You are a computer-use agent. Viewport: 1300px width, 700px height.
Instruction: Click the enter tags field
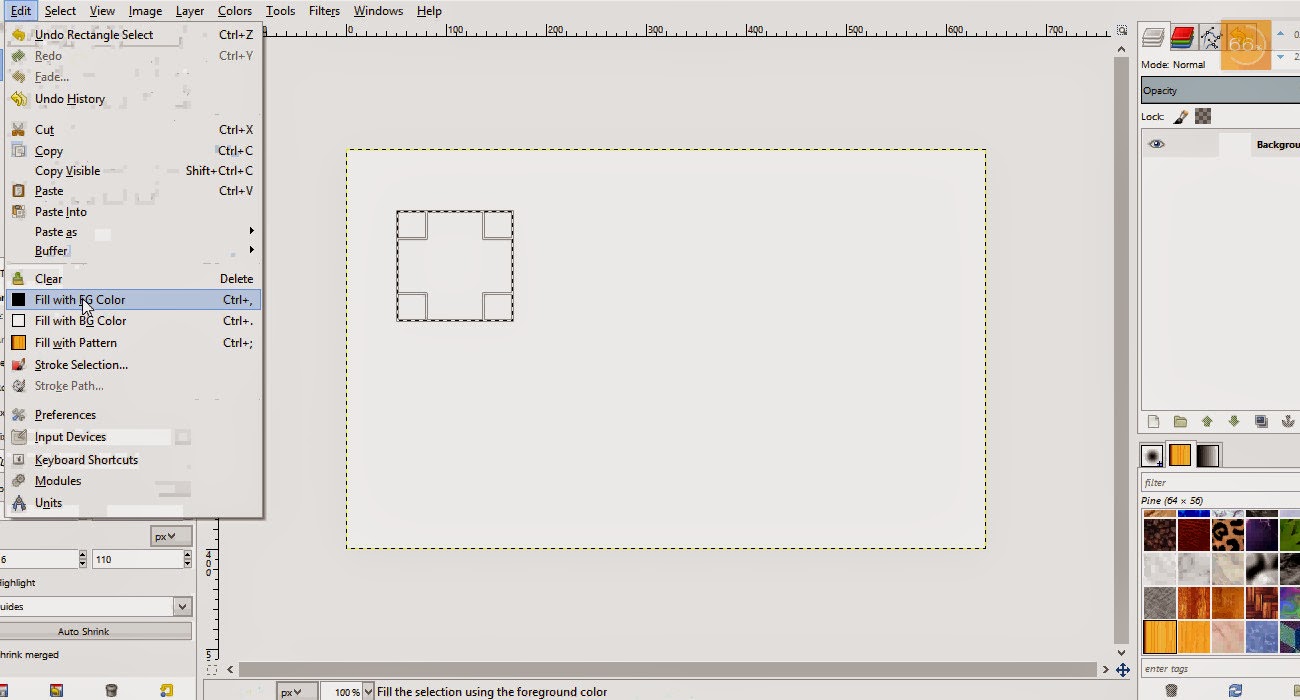pyautogui.click(x=1220, y=669)
